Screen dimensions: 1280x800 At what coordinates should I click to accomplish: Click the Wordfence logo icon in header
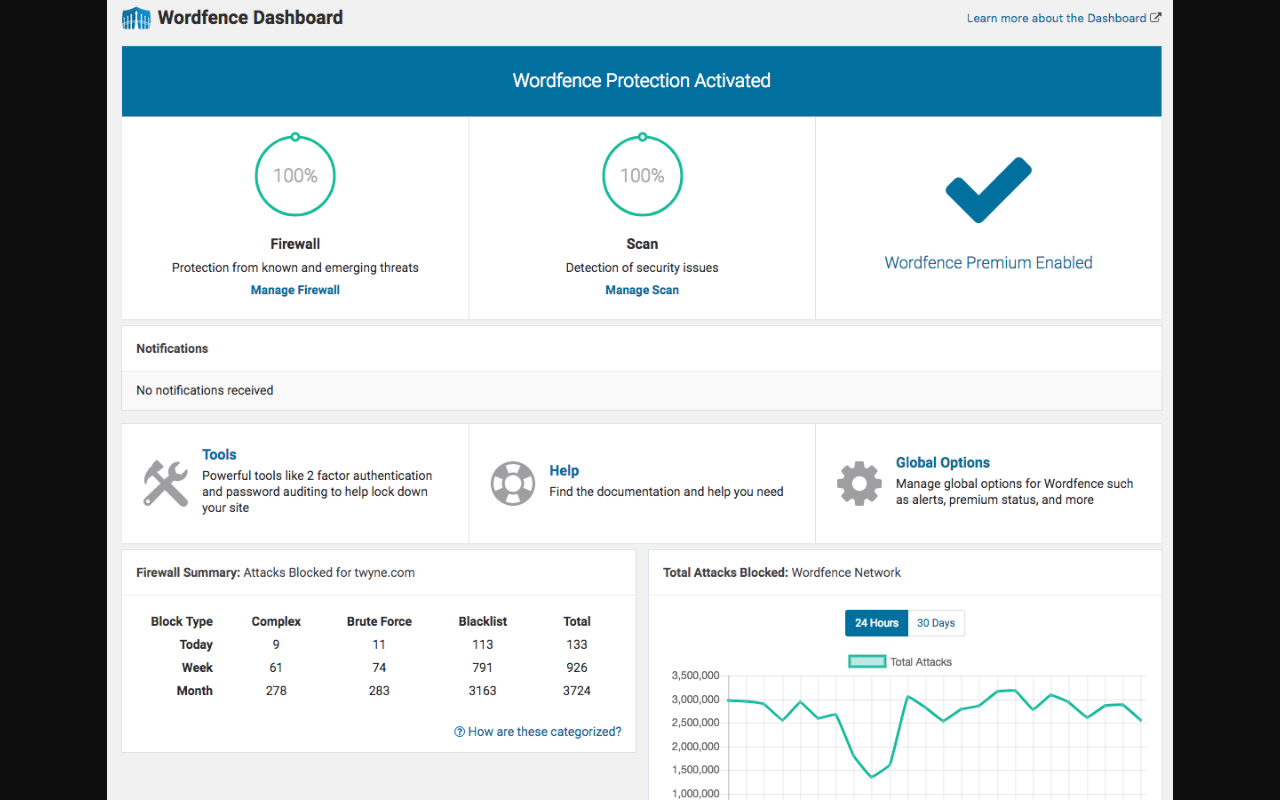[136, 18]
